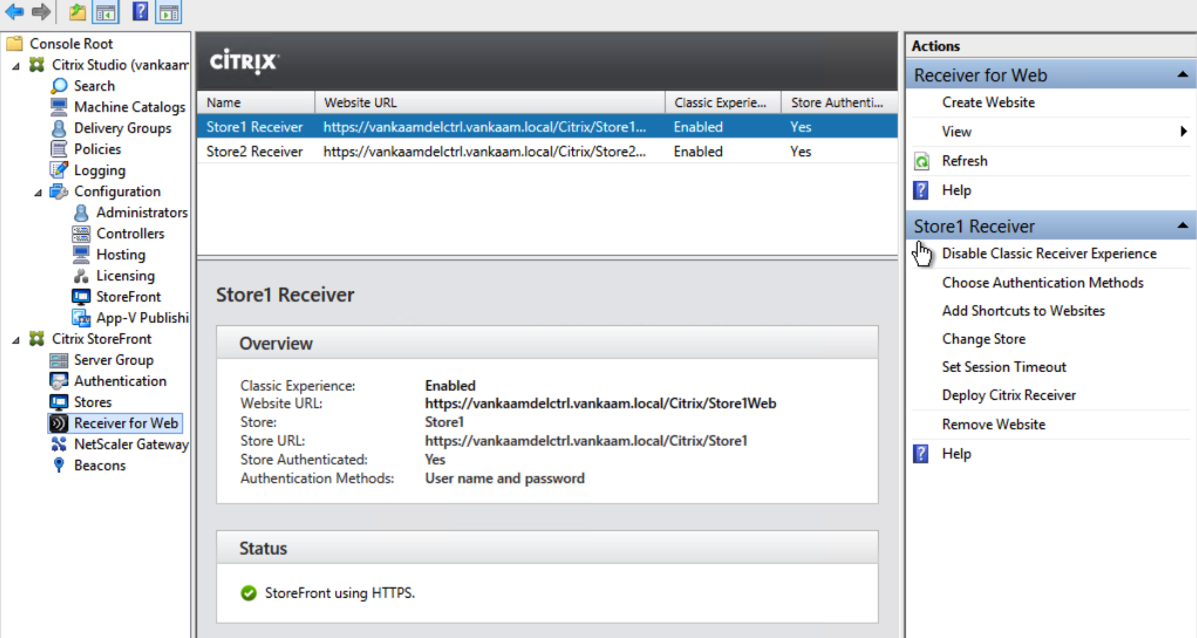Open the View action menu

[957, 131]
